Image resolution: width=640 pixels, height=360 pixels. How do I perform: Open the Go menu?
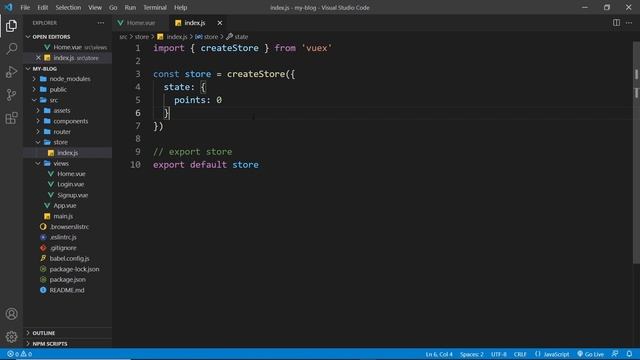(x=113, y=7)
